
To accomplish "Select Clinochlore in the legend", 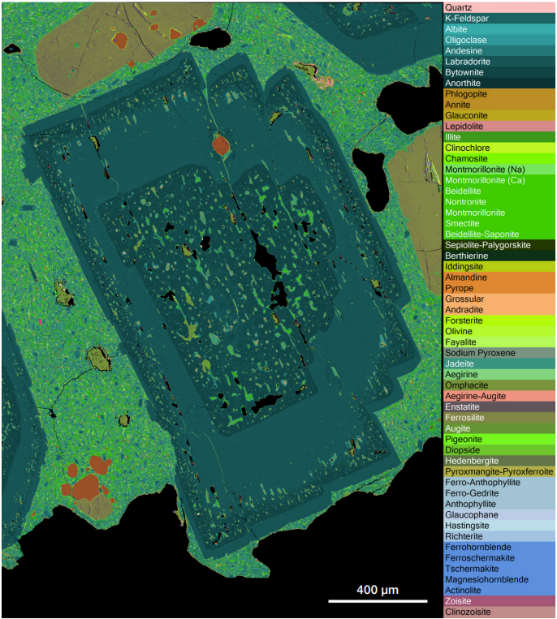I will click(x=499, y=148).
